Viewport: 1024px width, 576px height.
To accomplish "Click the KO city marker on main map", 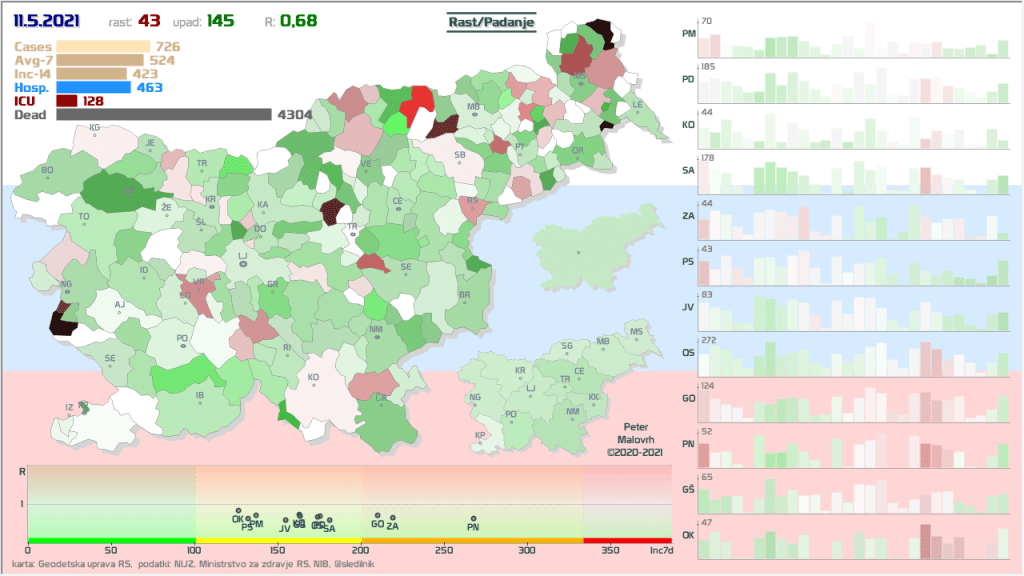I will coord(313,388).
